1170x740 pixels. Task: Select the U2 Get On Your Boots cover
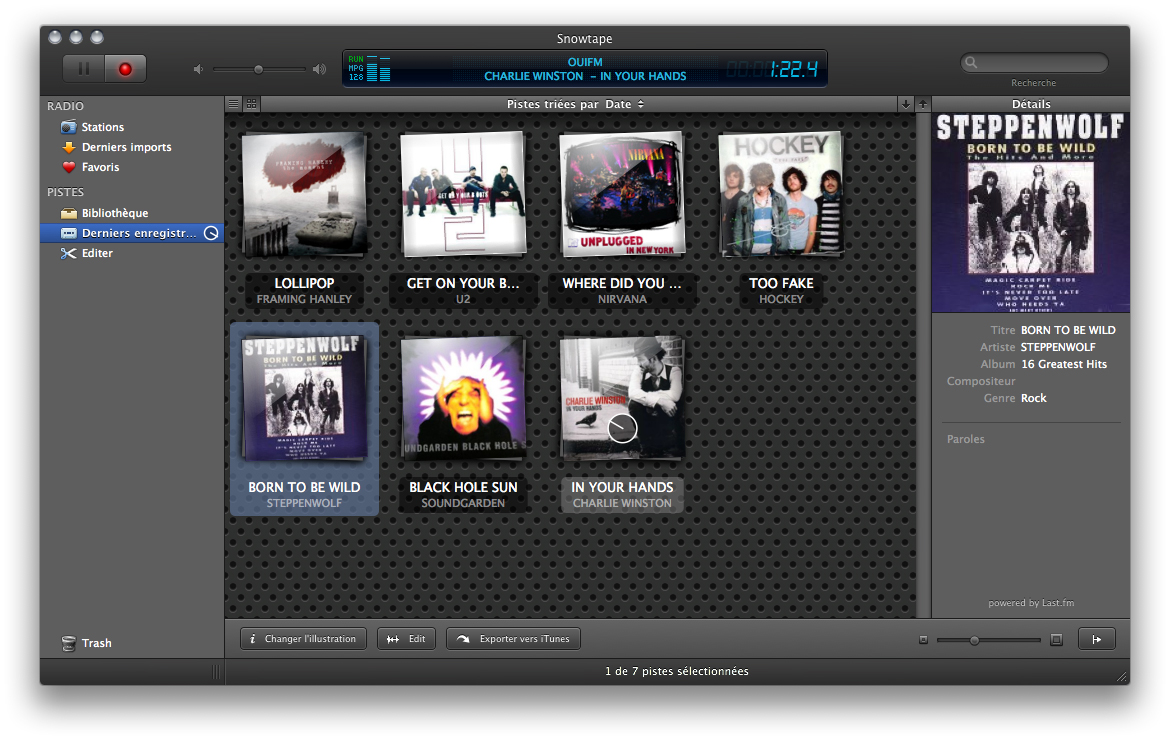tap(463, 194)
